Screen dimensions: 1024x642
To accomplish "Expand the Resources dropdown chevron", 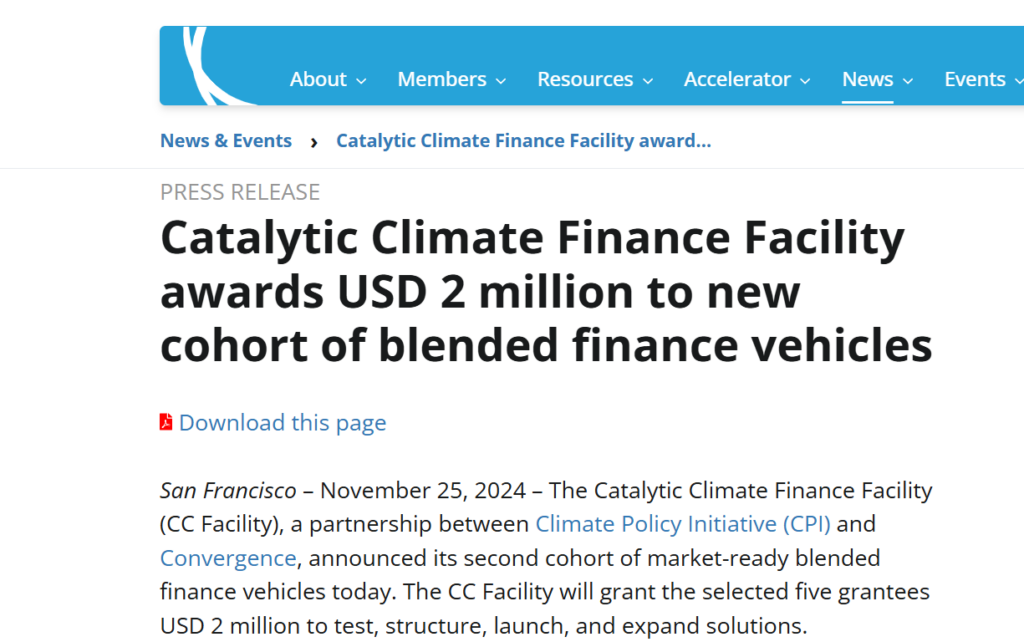I will (x=648, y=81).
